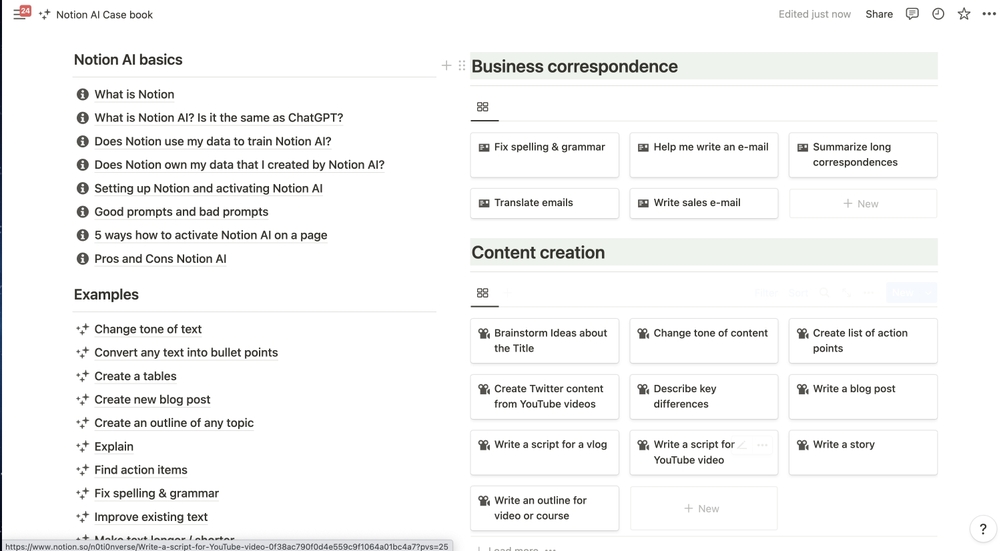Add new card in Business correspondence gallery
This screenshot has width=1005, height=551.
click(862, 203)
